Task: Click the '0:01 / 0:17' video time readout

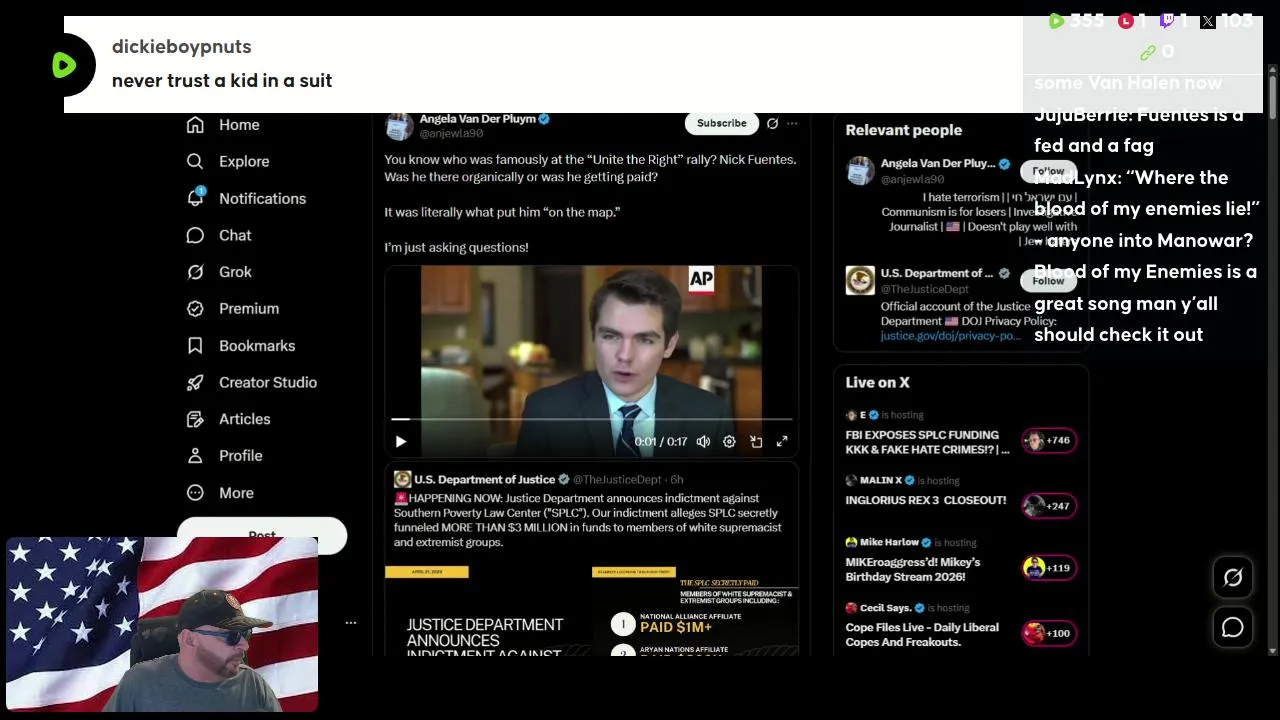Action: pyautogui.click(x=660, y=442)
